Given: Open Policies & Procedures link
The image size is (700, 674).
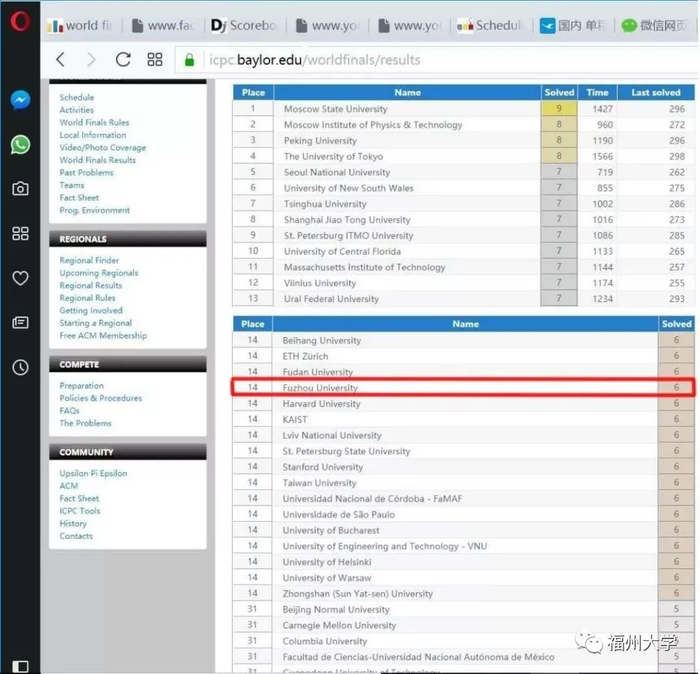Looking at the screenshot, I should click(x=101, y=398).
